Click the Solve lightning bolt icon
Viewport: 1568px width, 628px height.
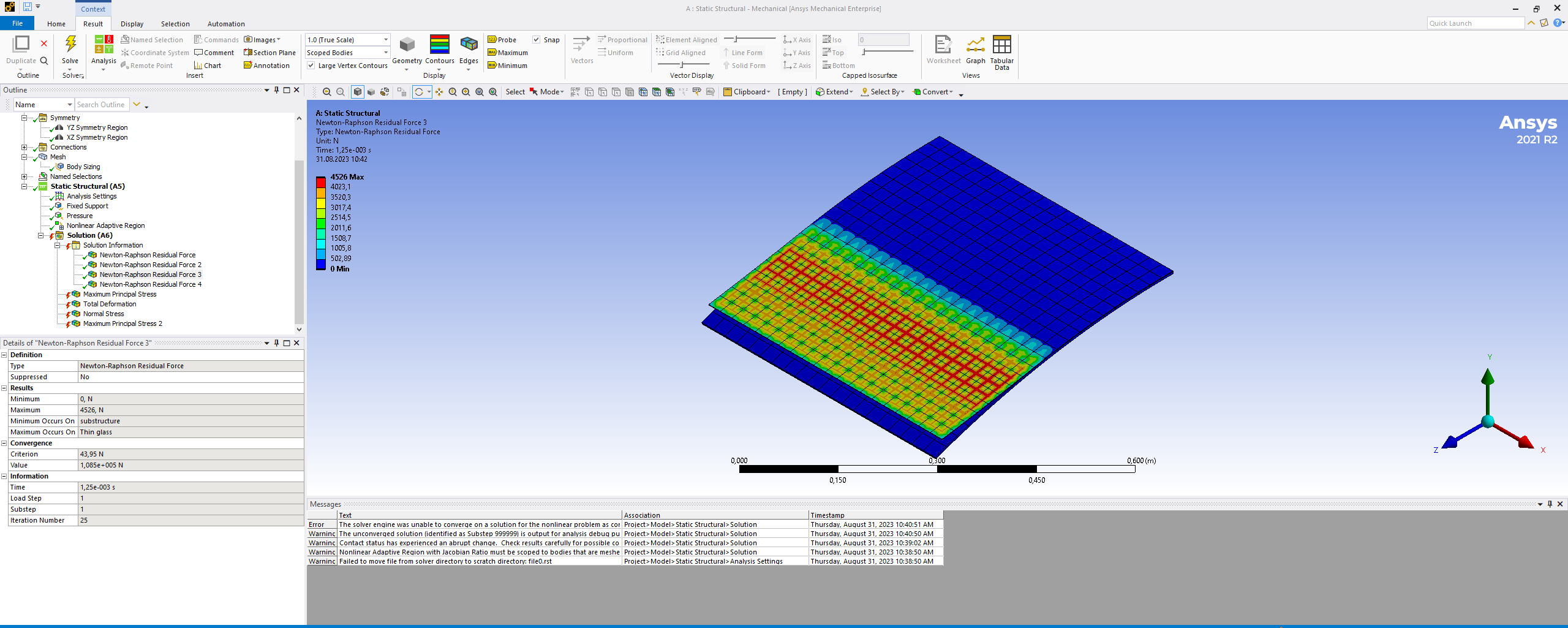pos(70,44)
